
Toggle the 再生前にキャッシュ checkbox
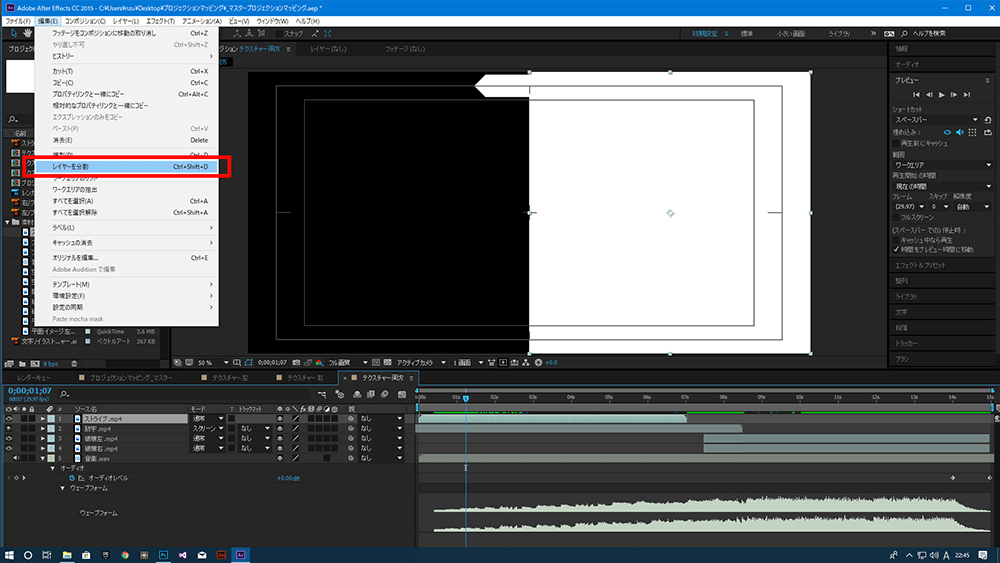(x=897, y=143)
